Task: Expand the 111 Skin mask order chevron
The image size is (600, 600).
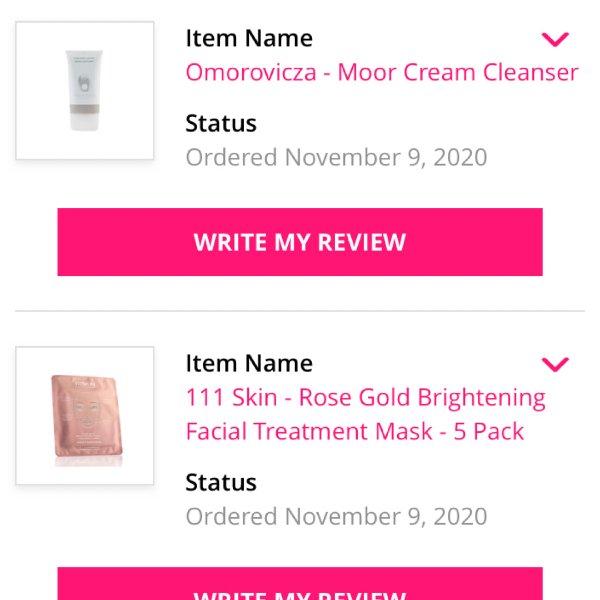Action: click(555, 364)
